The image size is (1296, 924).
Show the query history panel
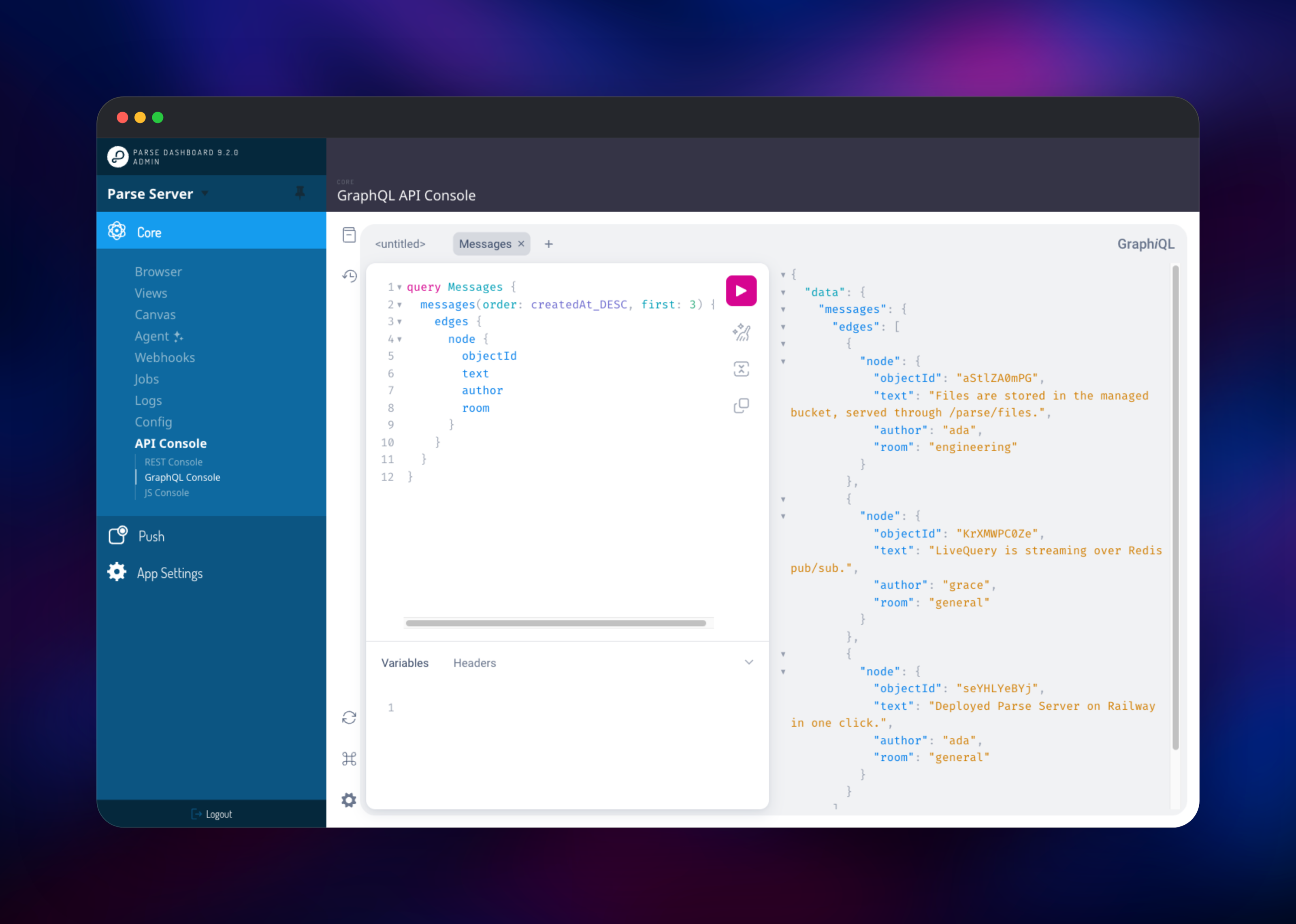pos(349,276)
